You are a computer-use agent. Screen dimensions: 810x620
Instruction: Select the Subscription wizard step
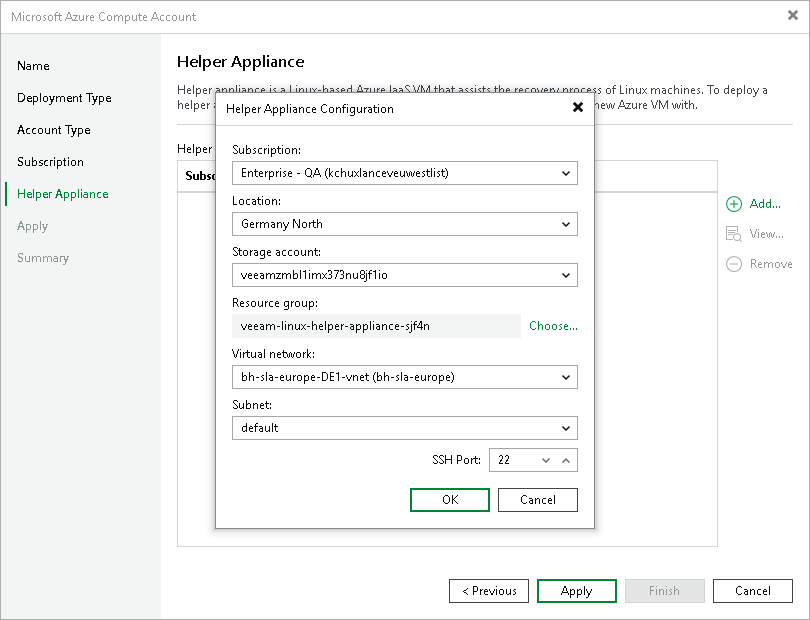pos(50,162)
